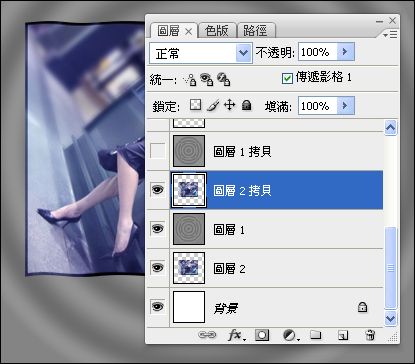Unify layer visibility icon
Viewport: 415px width, 364px height.
coord(207,79)
